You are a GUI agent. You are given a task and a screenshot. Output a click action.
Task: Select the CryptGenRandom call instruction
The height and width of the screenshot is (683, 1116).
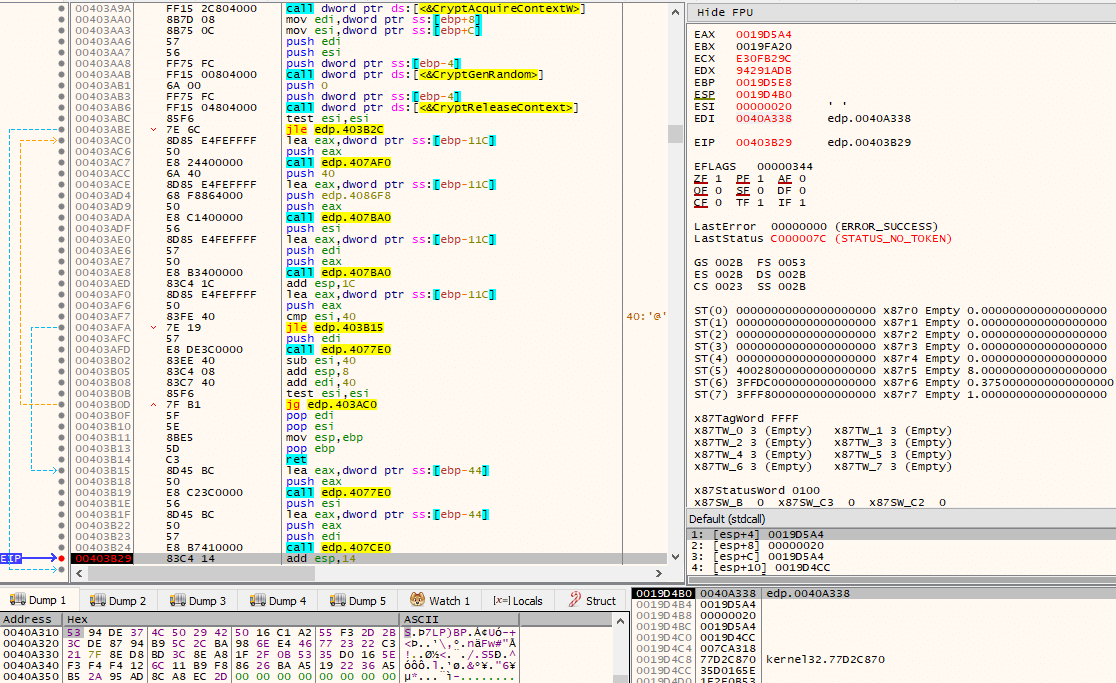pos(414,75)
